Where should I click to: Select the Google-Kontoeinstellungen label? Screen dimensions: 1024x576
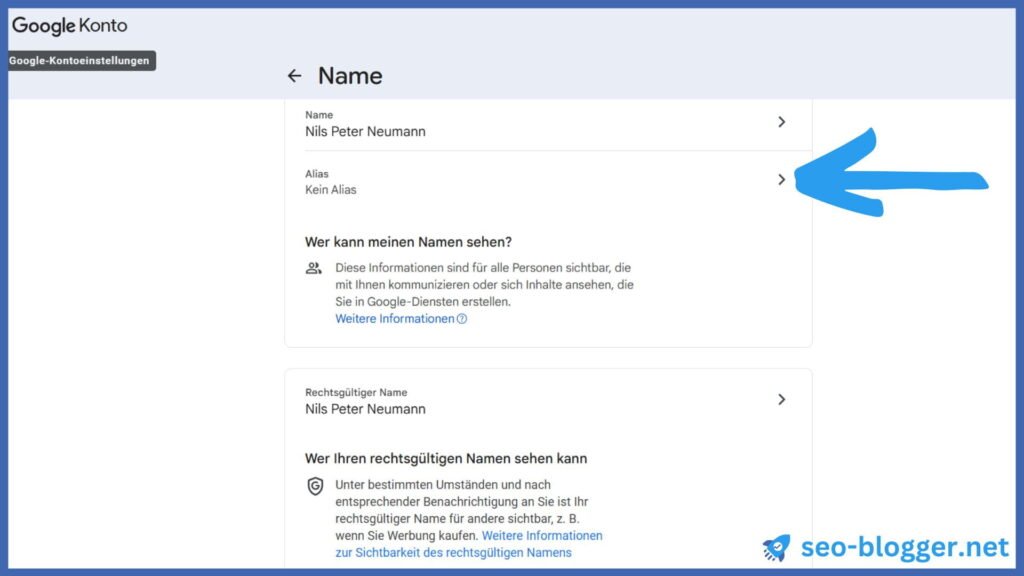click(x=80, y=61)
